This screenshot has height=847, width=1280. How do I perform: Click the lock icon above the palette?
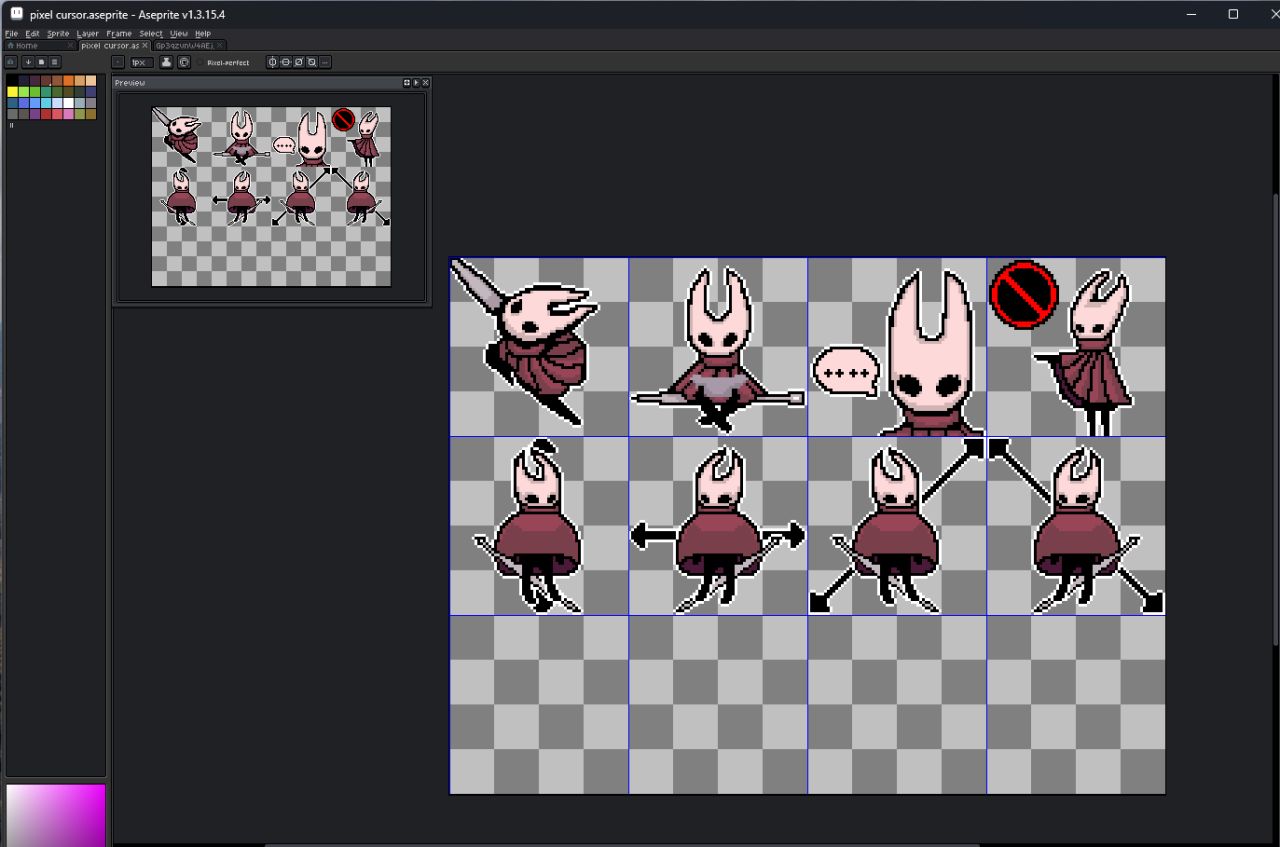[11, 62]
